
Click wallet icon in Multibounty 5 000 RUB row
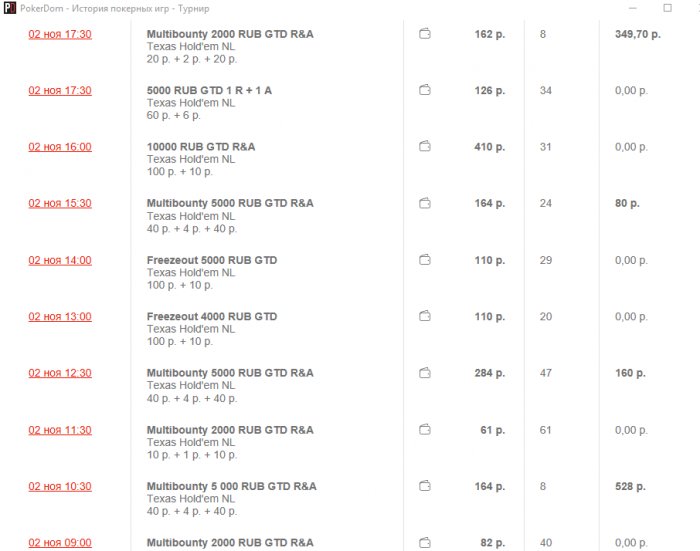[x=424, y=487]
